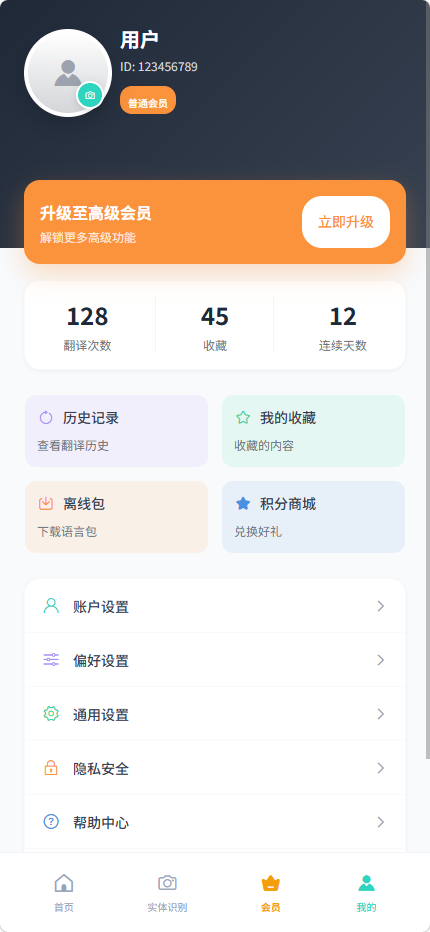This screenshot has width=430, height=932.
Task: Click the 账户设置 person icon
Action: (51, 606)
